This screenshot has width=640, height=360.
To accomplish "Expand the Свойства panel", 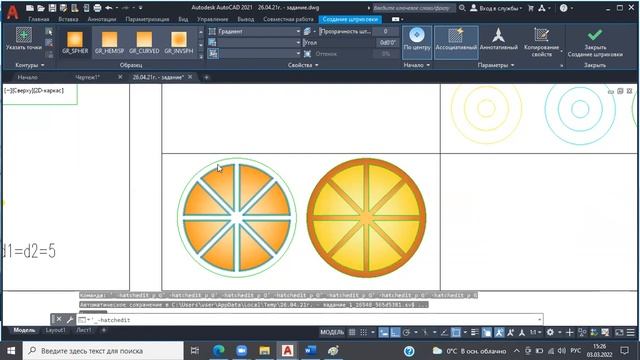I will (303, 65).
